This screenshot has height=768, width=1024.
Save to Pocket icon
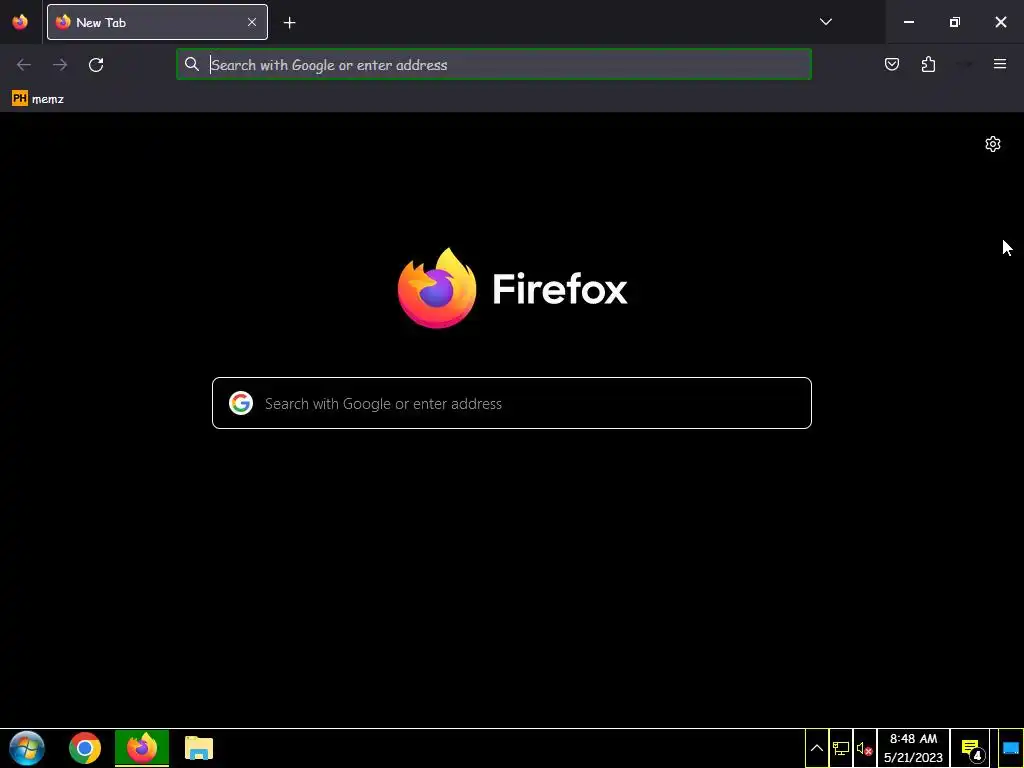891,64
